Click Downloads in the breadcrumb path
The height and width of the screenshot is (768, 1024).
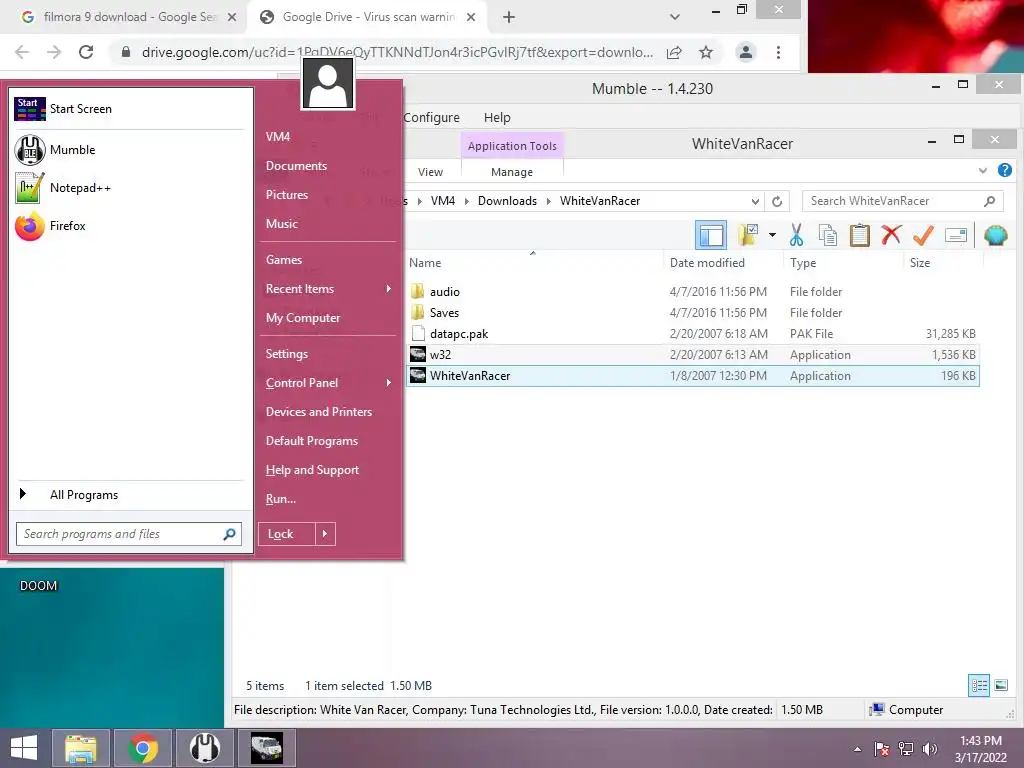pos(507,201)
